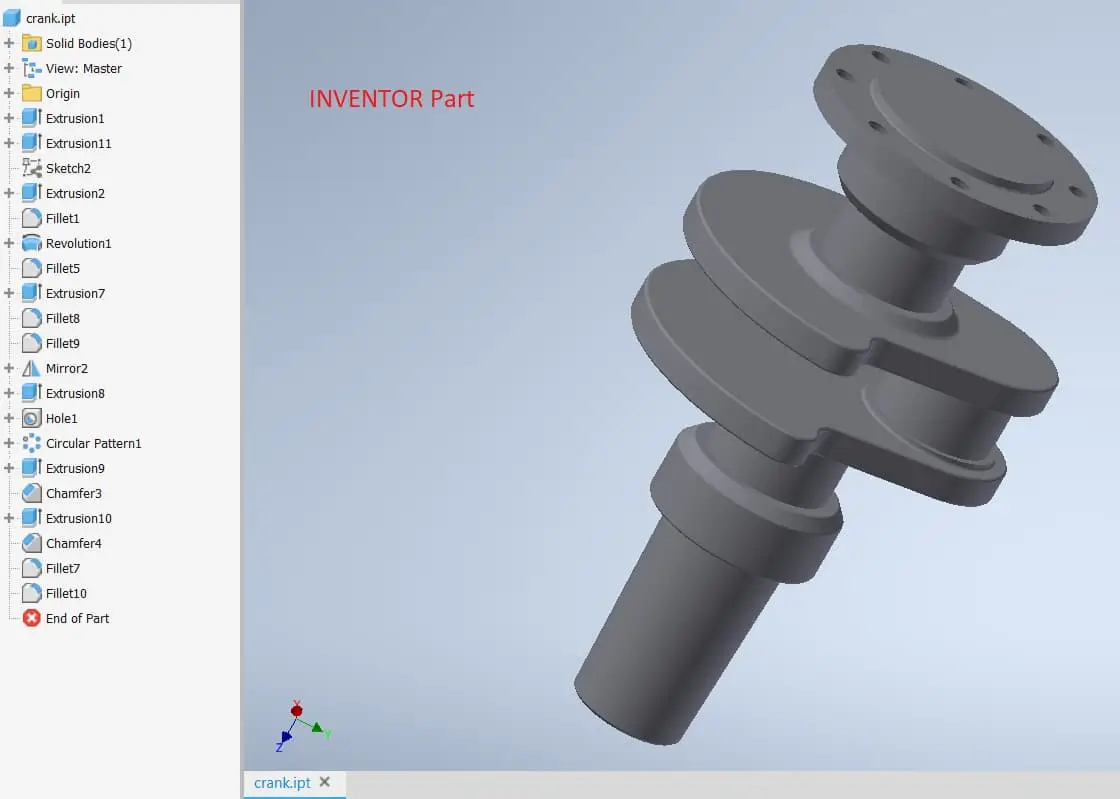The width and height of the screenshot is (1120, 799).
Task: Select the Extrusion1 feature icon
Action: coord(32,118)
